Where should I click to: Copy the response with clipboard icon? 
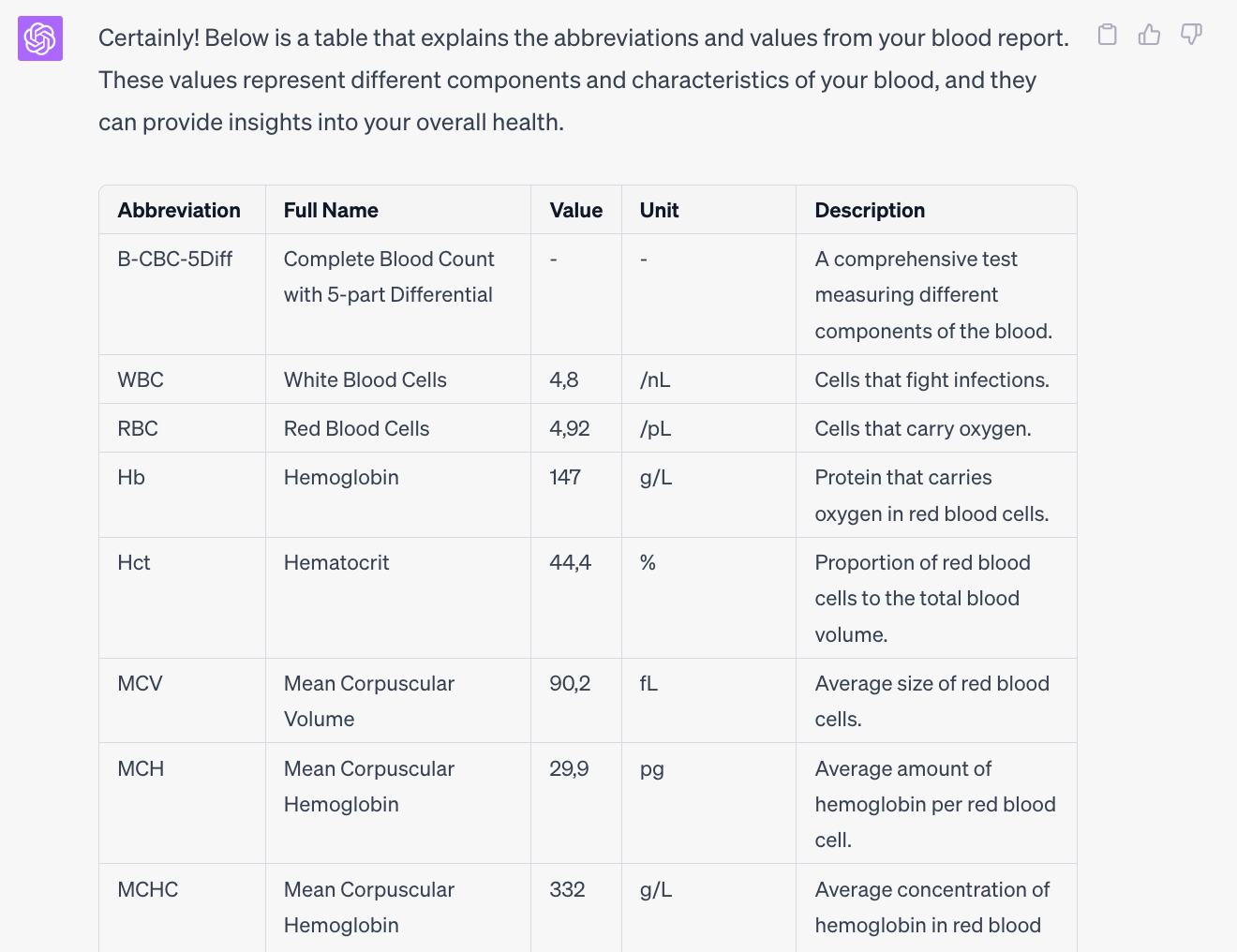pos(1107,35)
